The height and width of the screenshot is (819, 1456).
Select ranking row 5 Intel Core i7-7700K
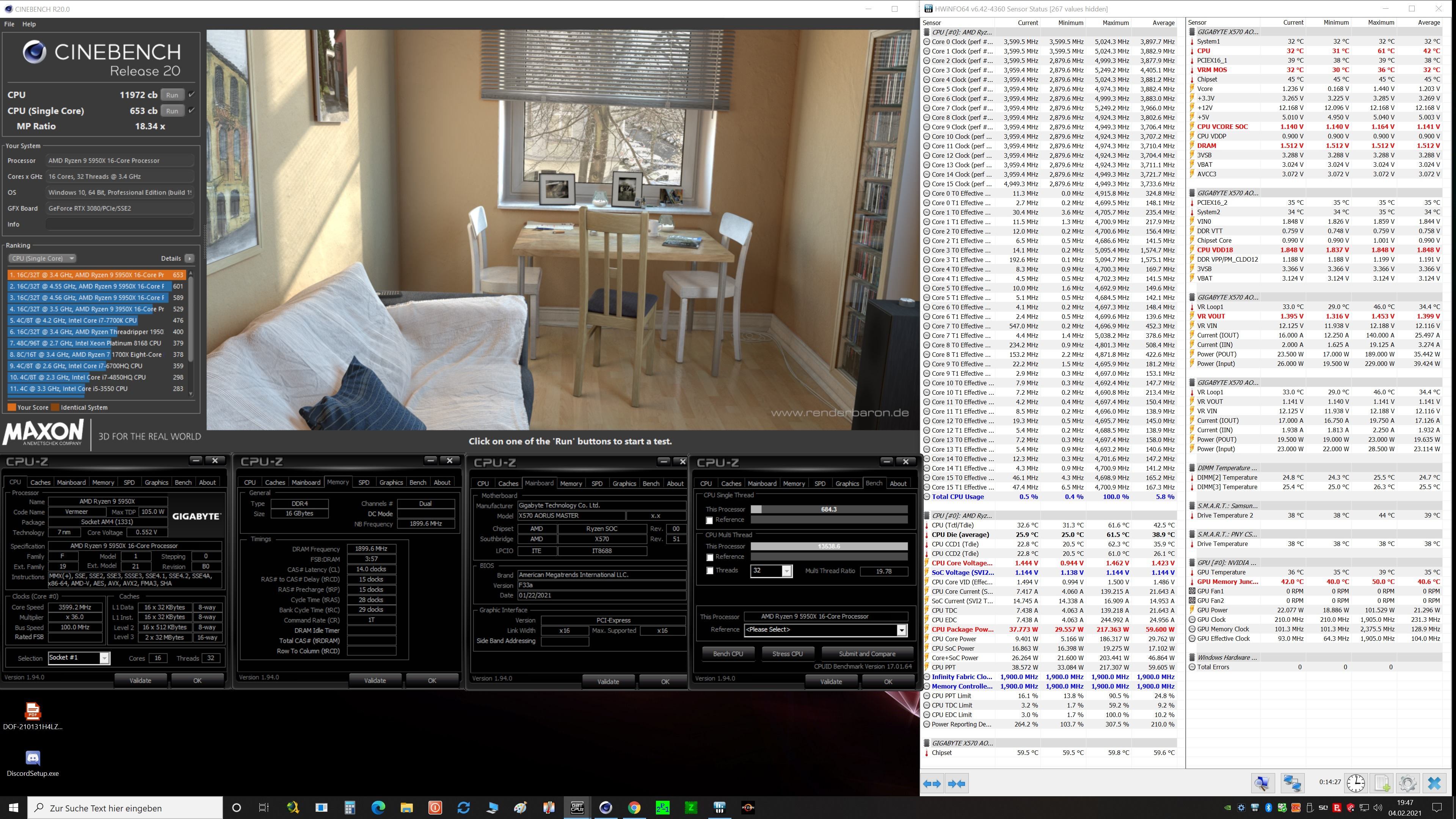[x=97, y=320]
